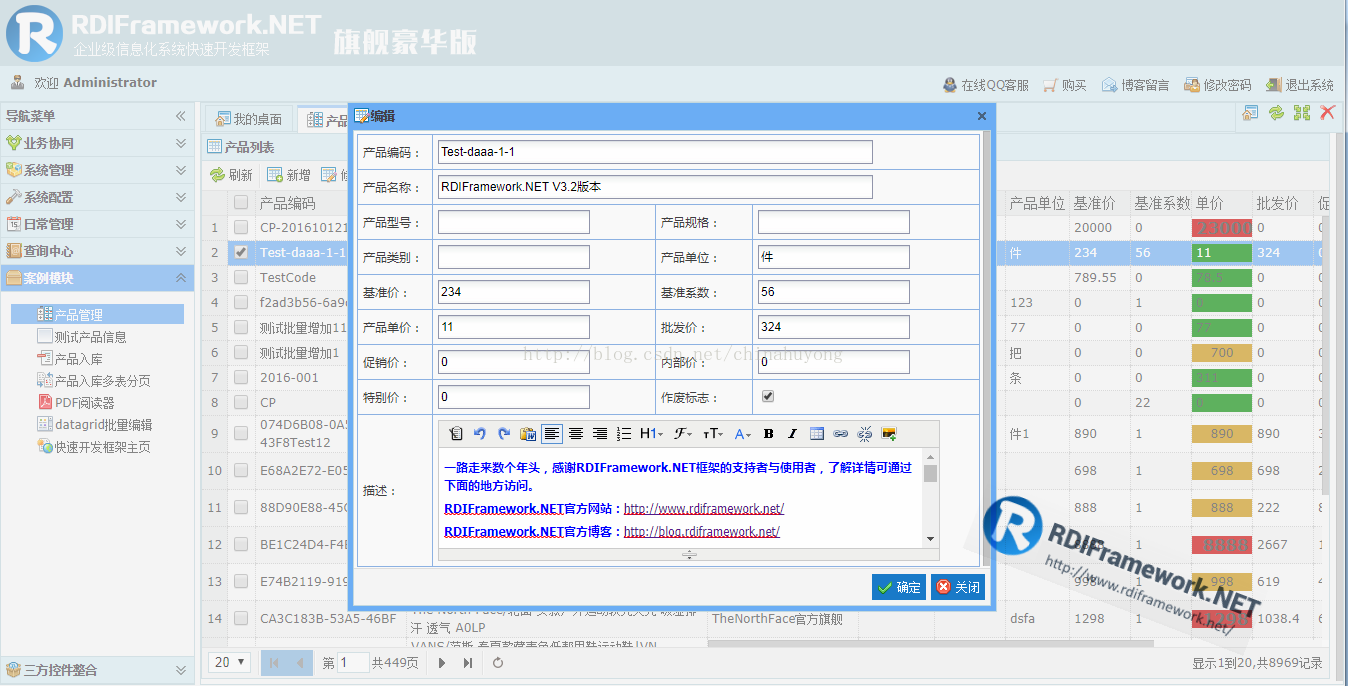The height and width of the screenshot is (686, 1348).
Task: Click the home page icon at top right
Action: [x=1250, y=113]
